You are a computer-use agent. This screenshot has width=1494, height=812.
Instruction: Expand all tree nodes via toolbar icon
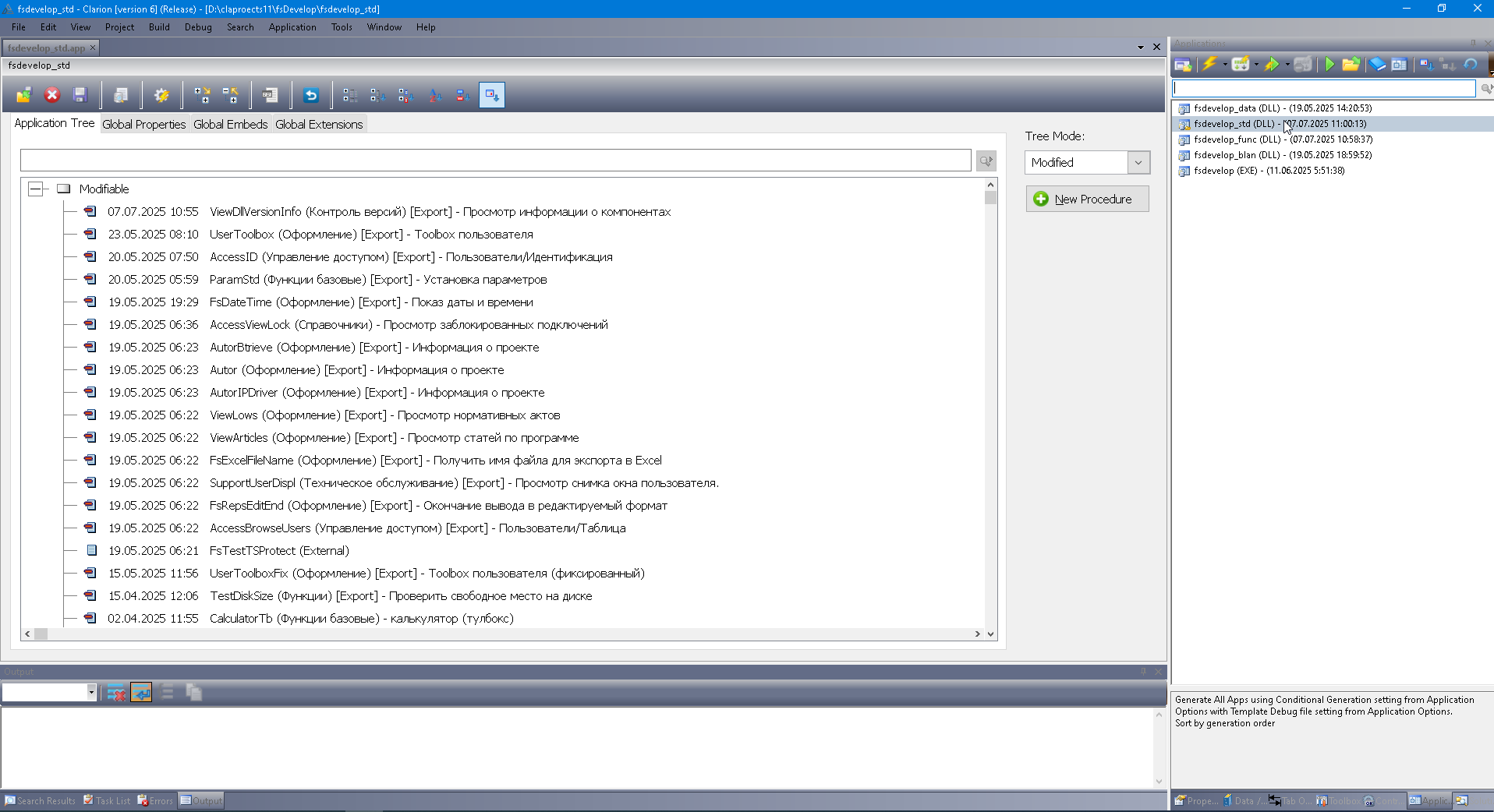tap(202, 95)
